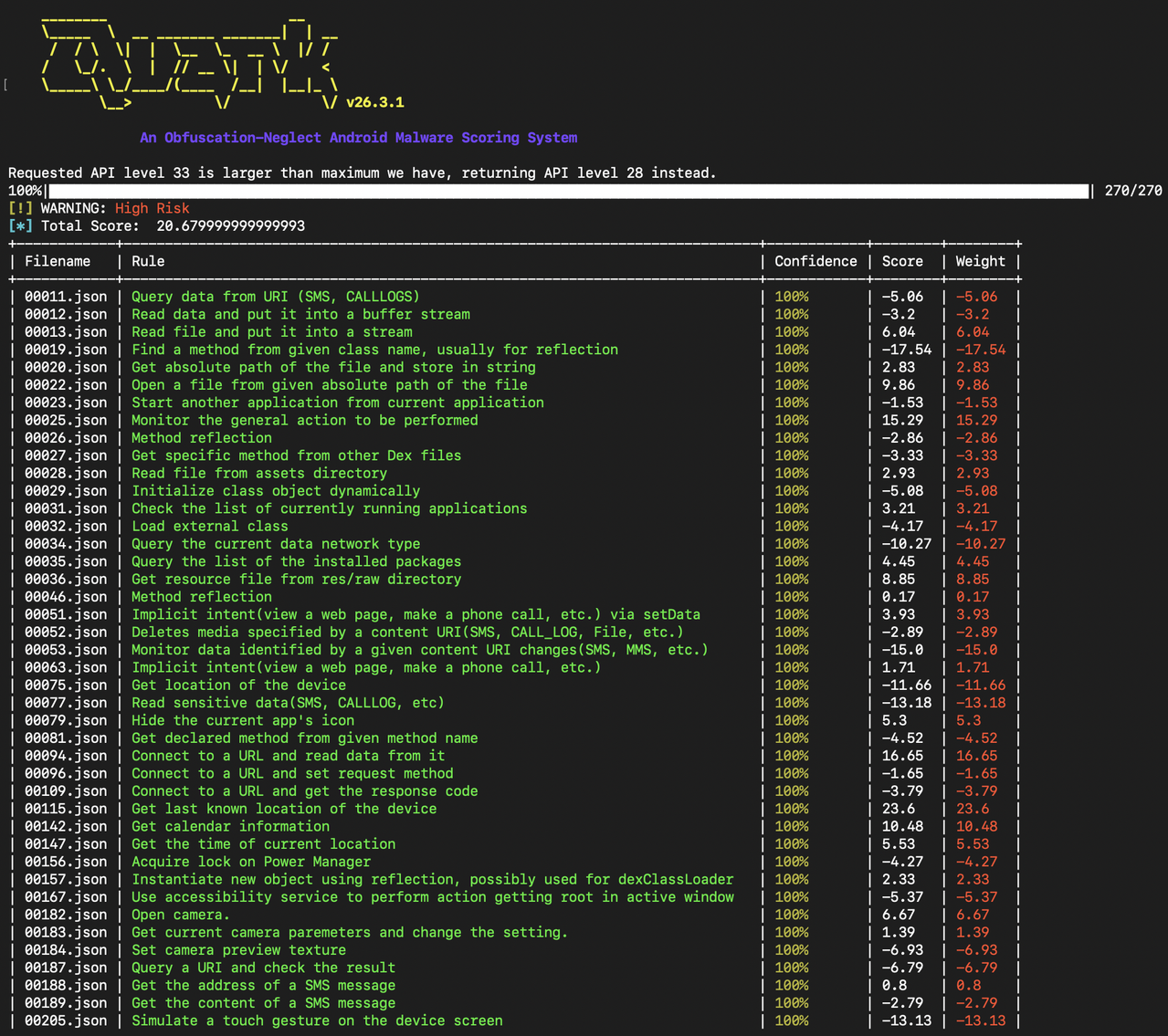
Task: Click rule "Get the time of current location"
Action: click(264, 844)
